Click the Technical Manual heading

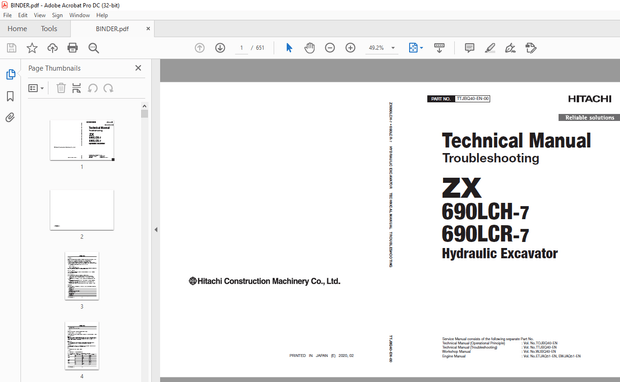click(x=516, y=140)
